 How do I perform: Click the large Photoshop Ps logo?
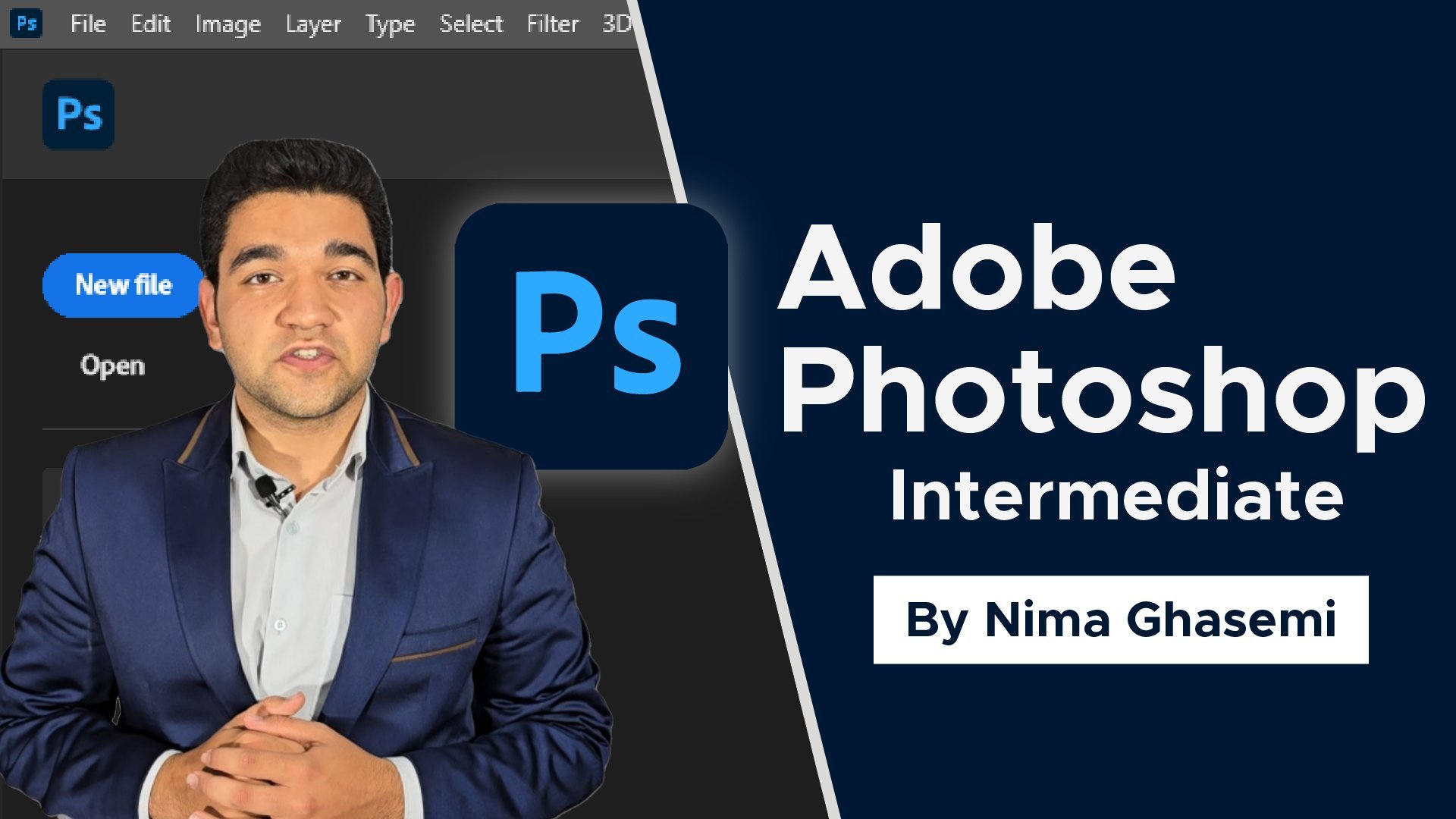[x=591, y=336]
